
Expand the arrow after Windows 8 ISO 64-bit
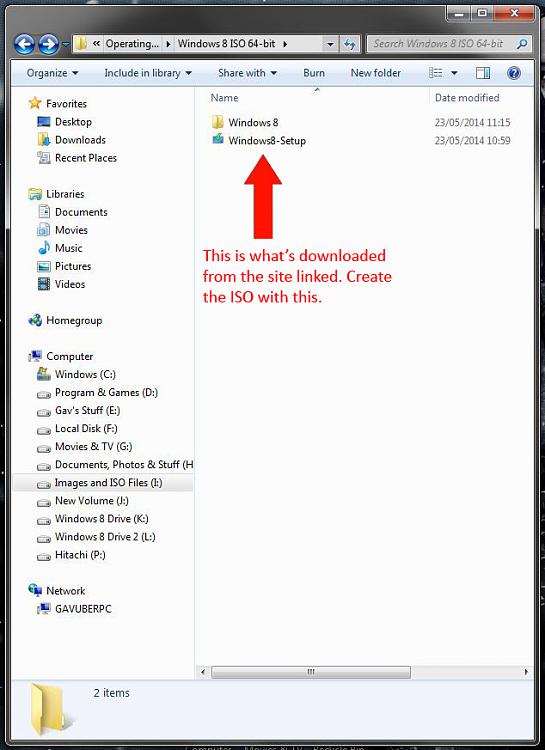click(285, 44)
